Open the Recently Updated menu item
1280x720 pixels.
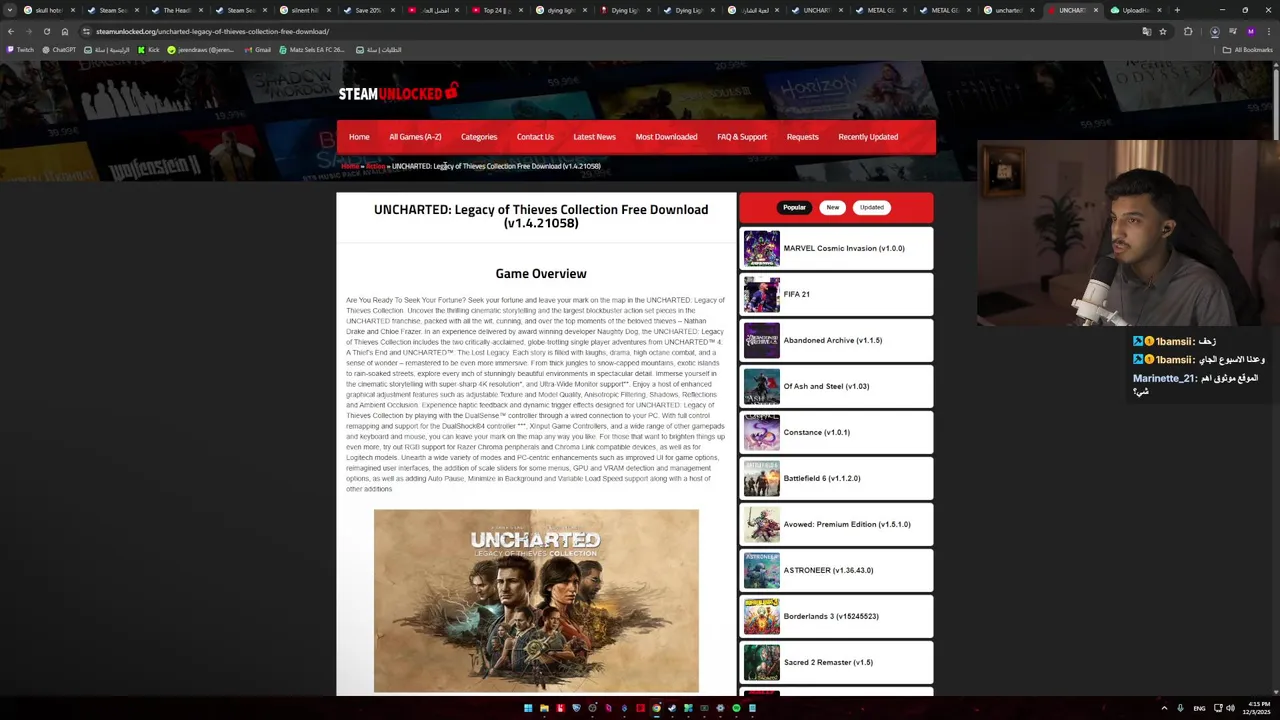pos(868,137)
